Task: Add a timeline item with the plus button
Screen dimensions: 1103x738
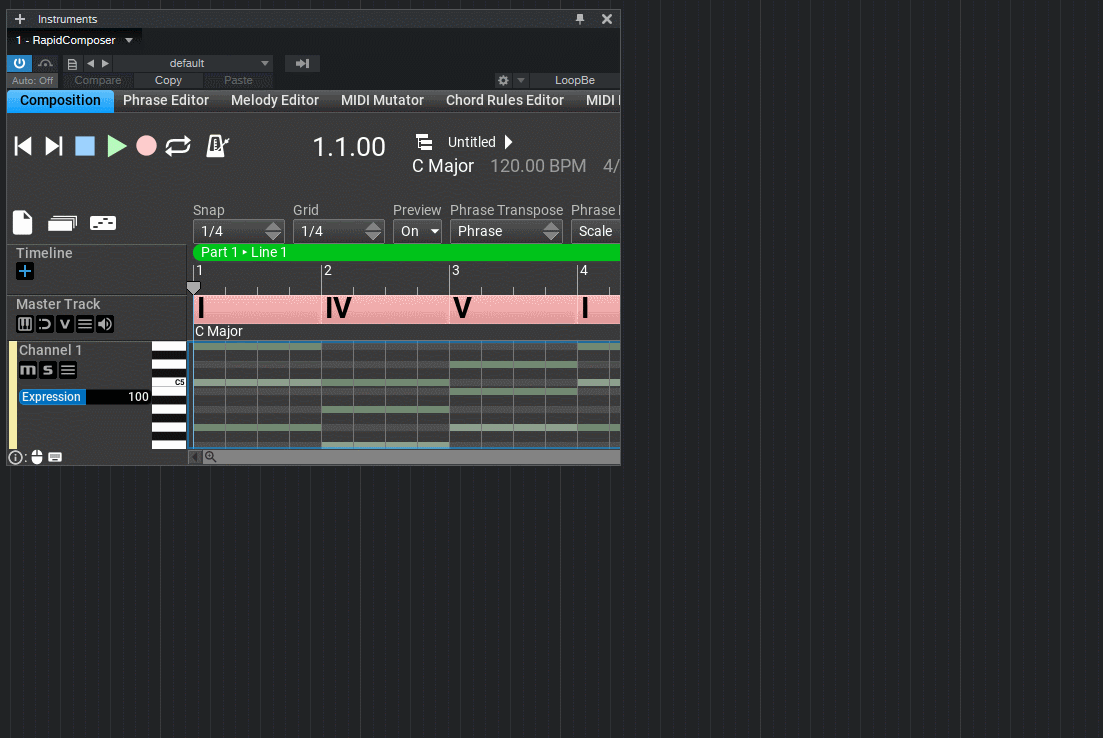Action: click(x=25, y=272)
